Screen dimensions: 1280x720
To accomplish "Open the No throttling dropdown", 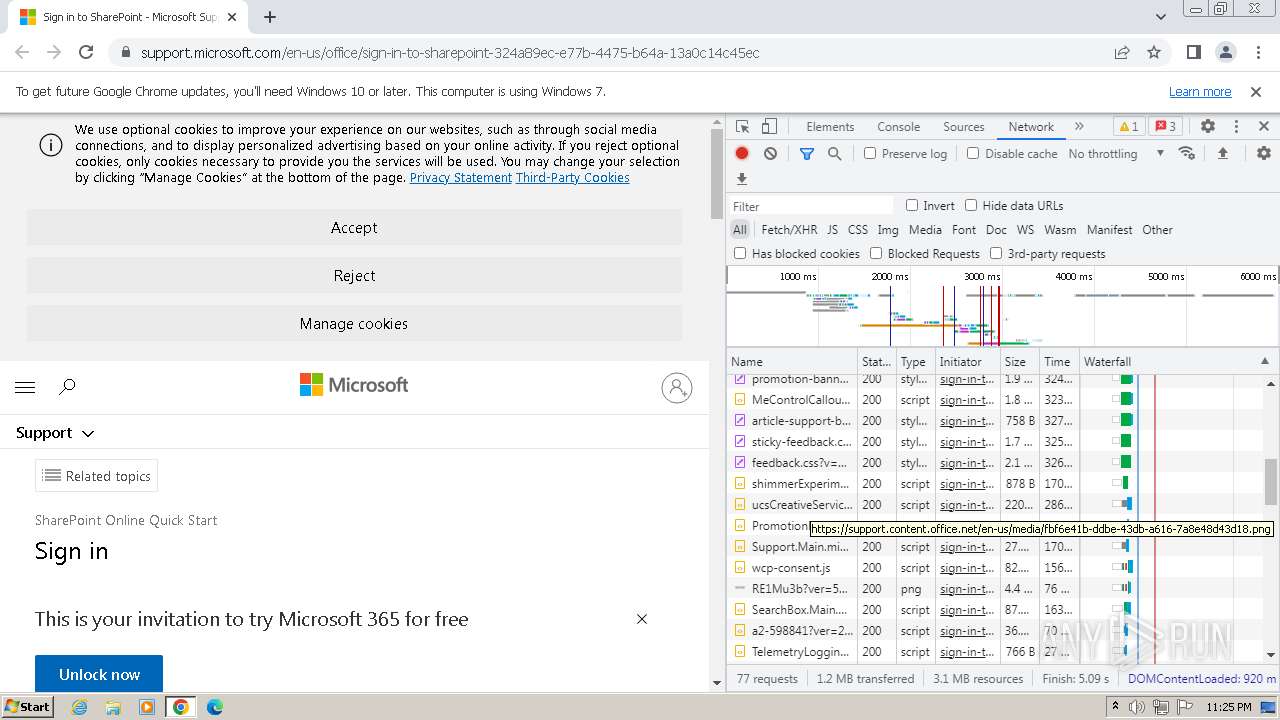I will 1116,154.
